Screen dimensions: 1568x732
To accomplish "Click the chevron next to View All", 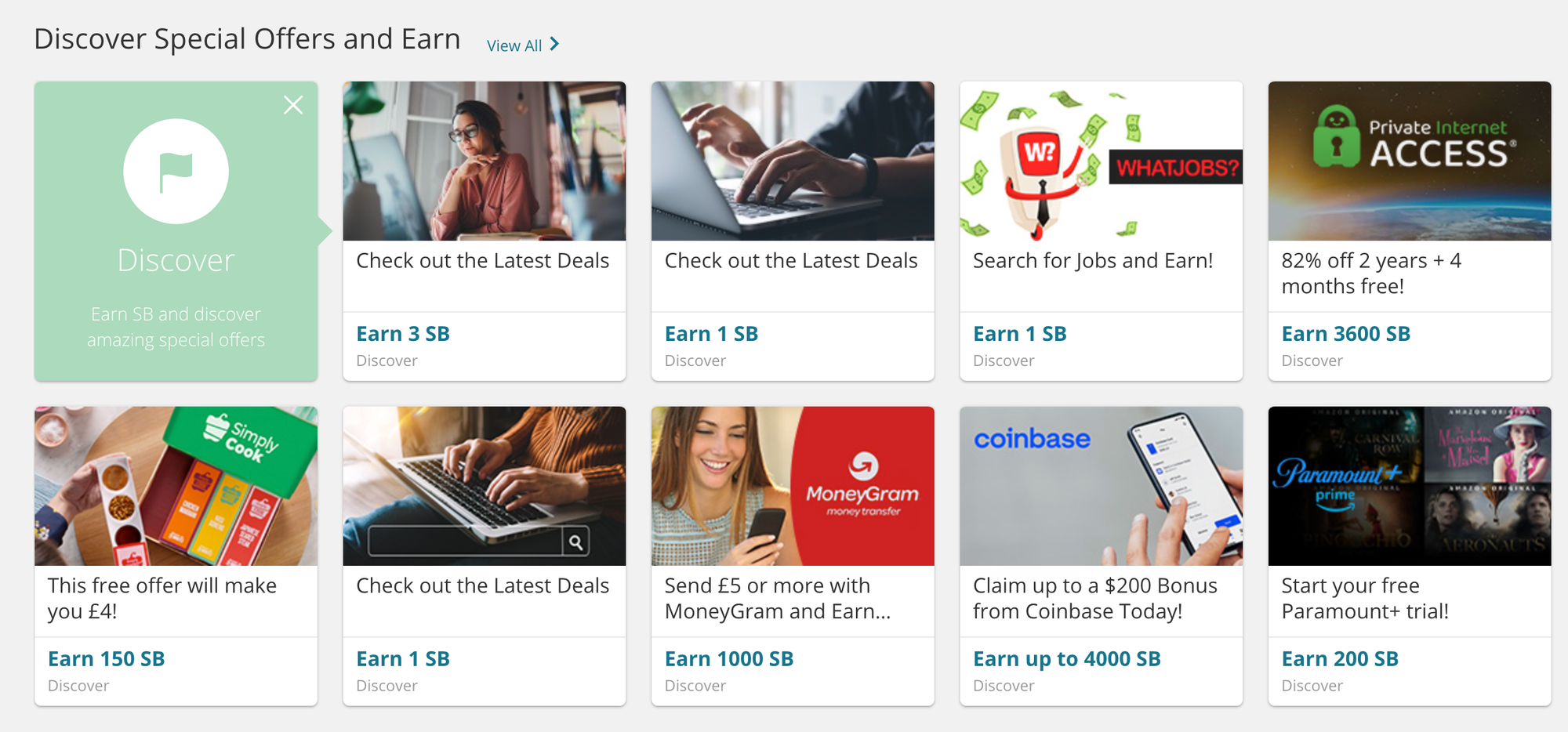I will (555, 45).
